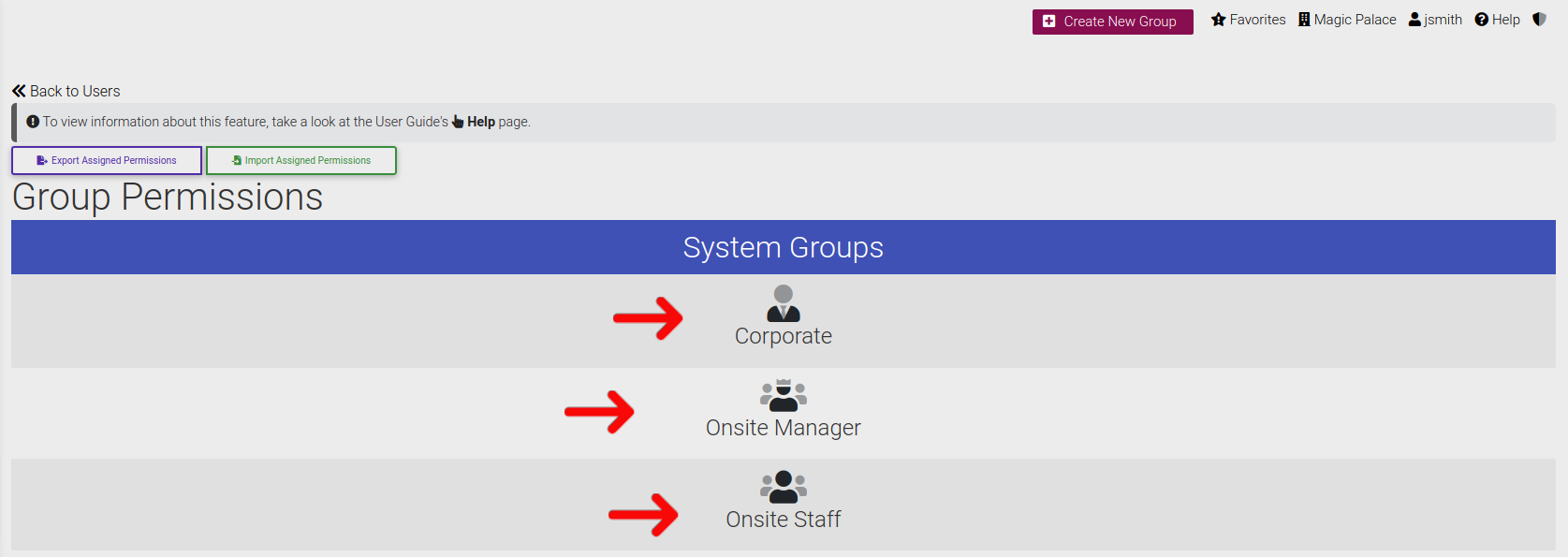Click the Onsite Staff group icon
Viewport: 1568px width, 557px height.
[784, 487]
